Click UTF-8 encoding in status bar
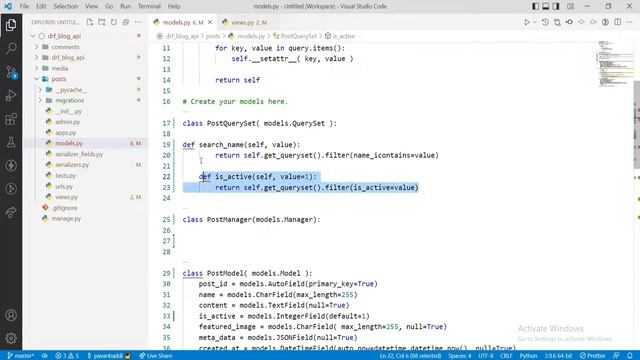The height and width of the screenshot is (360, 640). 485,356
